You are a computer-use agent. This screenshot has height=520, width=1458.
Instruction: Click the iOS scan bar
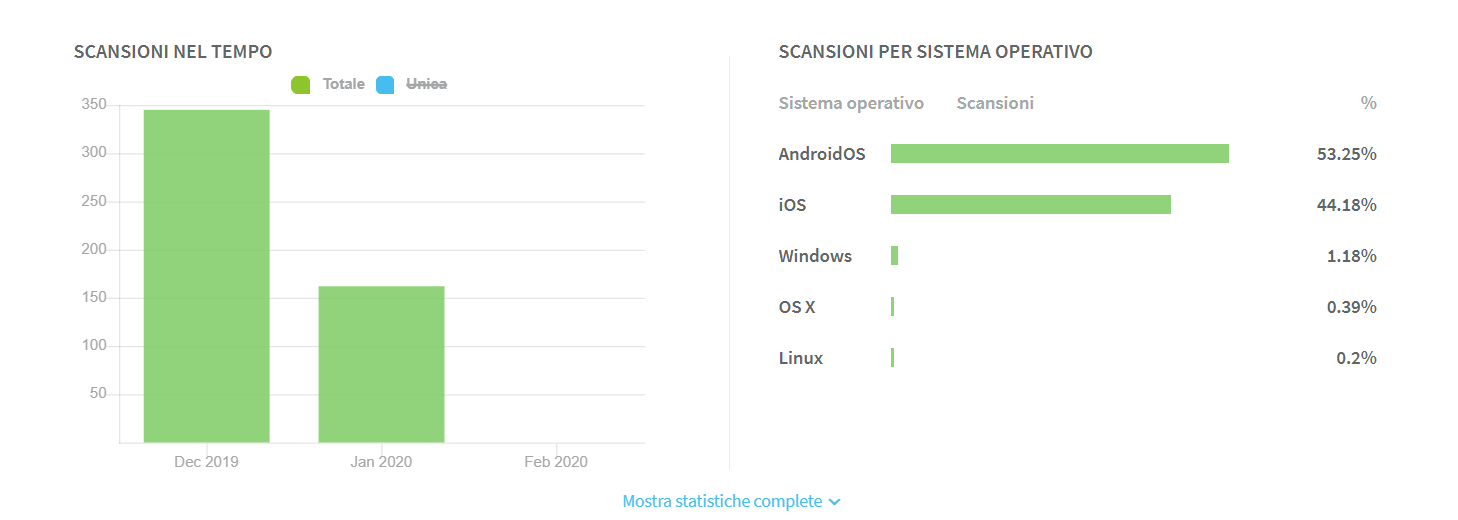(x=1031, y=204)
